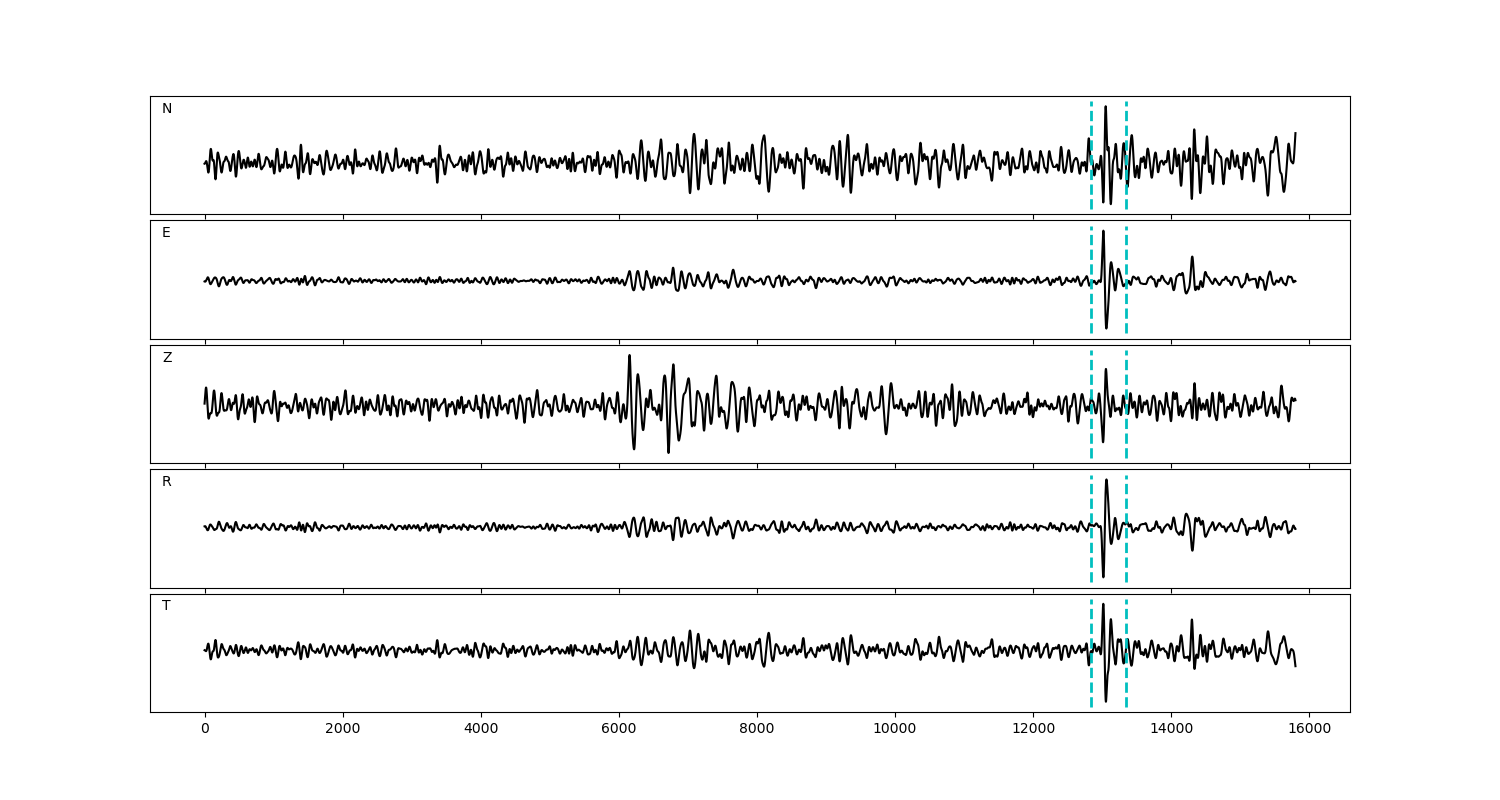
Task: Click the 16000 x-axis tick label
Action: click(1309, 729)
